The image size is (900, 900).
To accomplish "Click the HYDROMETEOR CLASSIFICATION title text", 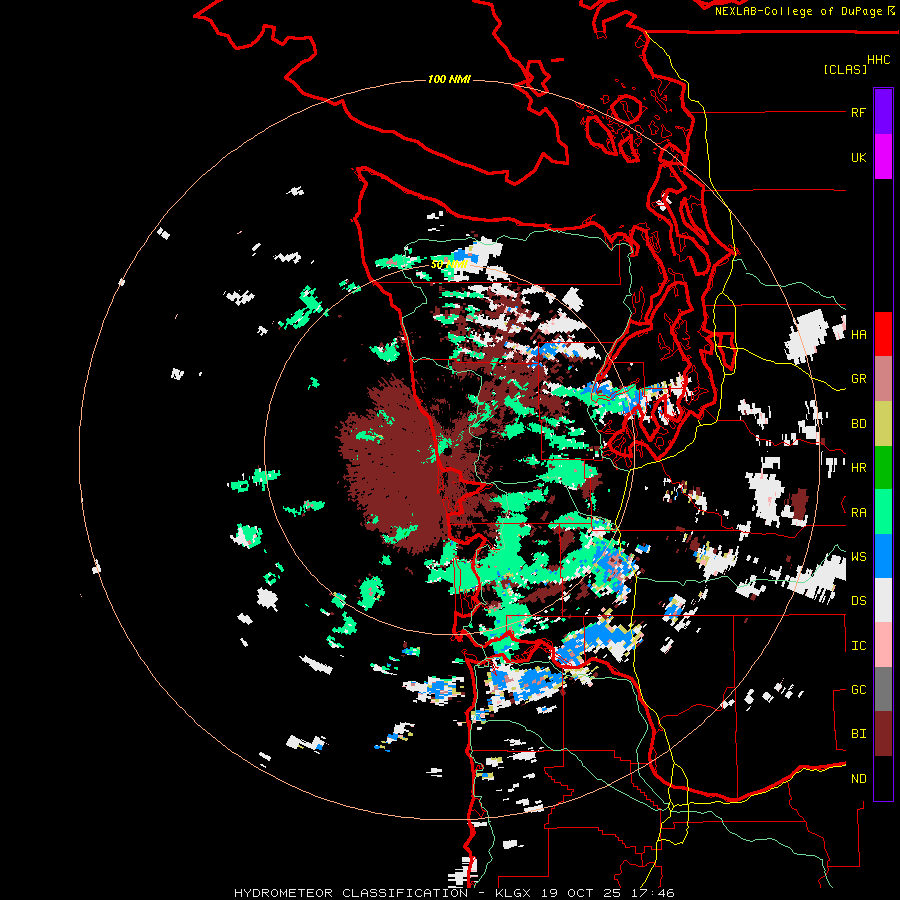I will coord(351,893).
